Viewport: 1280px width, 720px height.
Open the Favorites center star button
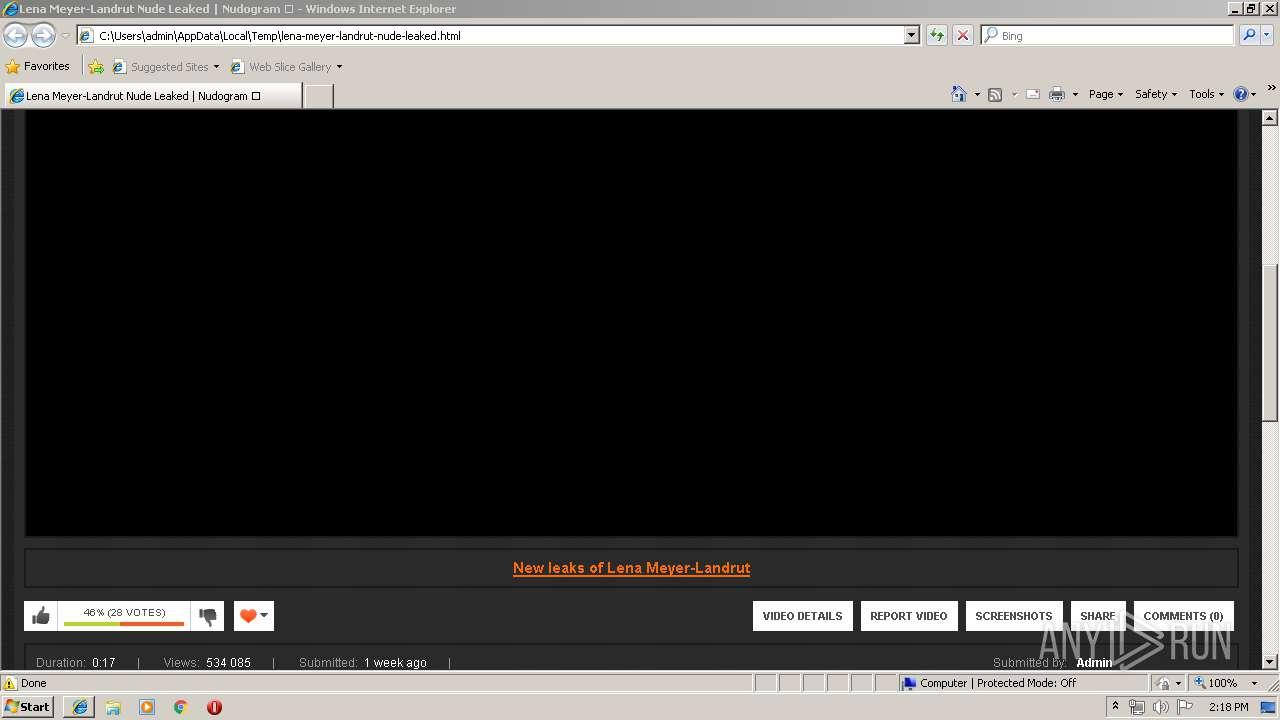pos(38,66)
